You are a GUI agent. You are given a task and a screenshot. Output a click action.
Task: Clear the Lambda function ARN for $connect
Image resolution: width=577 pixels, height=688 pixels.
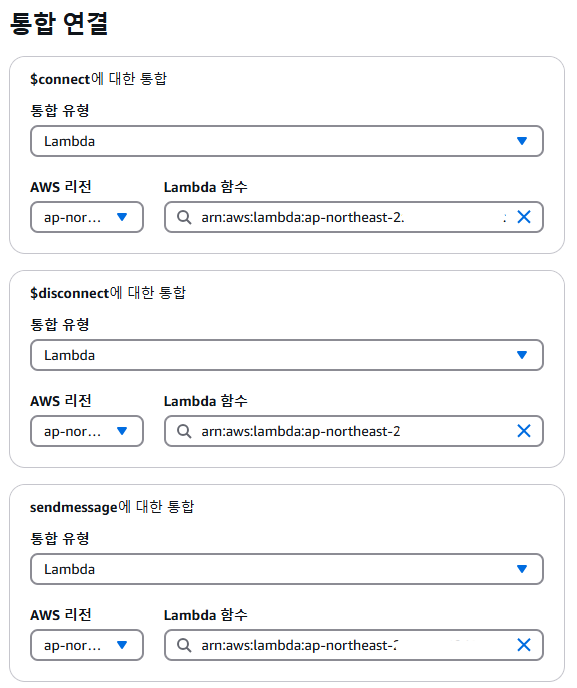coord(524,217)
